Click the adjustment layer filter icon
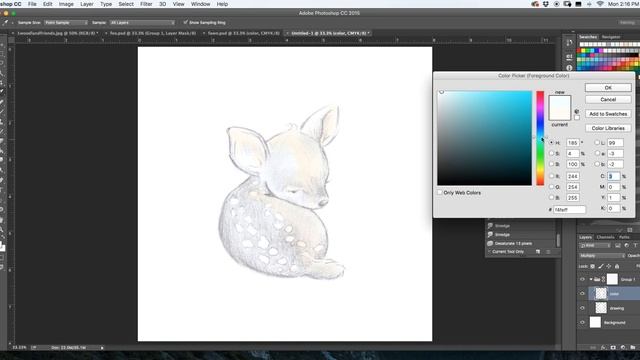640x360 pixels. 627,246
